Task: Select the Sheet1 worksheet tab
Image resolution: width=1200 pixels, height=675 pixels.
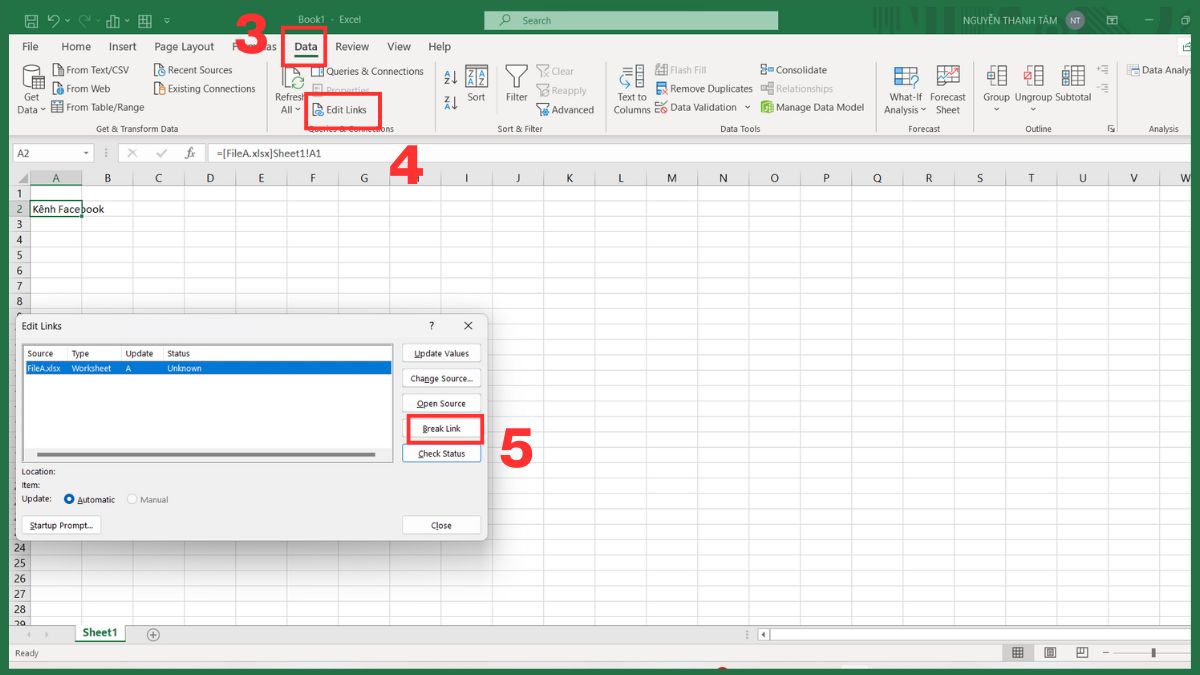Action: coord(100,632)
